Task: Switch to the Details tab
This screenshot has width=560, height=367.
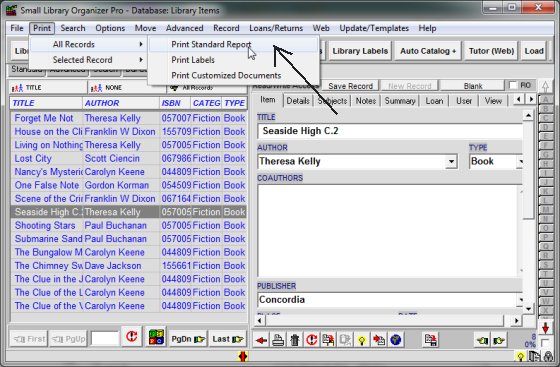Action: point(298,101)
